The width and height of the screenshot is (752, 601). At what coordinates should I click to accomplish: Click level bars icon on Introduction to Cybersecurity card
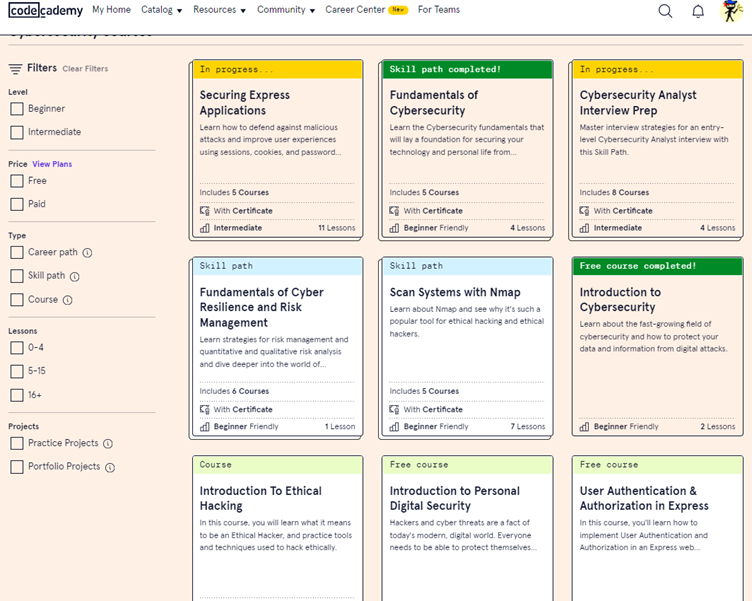(x=584, y=427)
